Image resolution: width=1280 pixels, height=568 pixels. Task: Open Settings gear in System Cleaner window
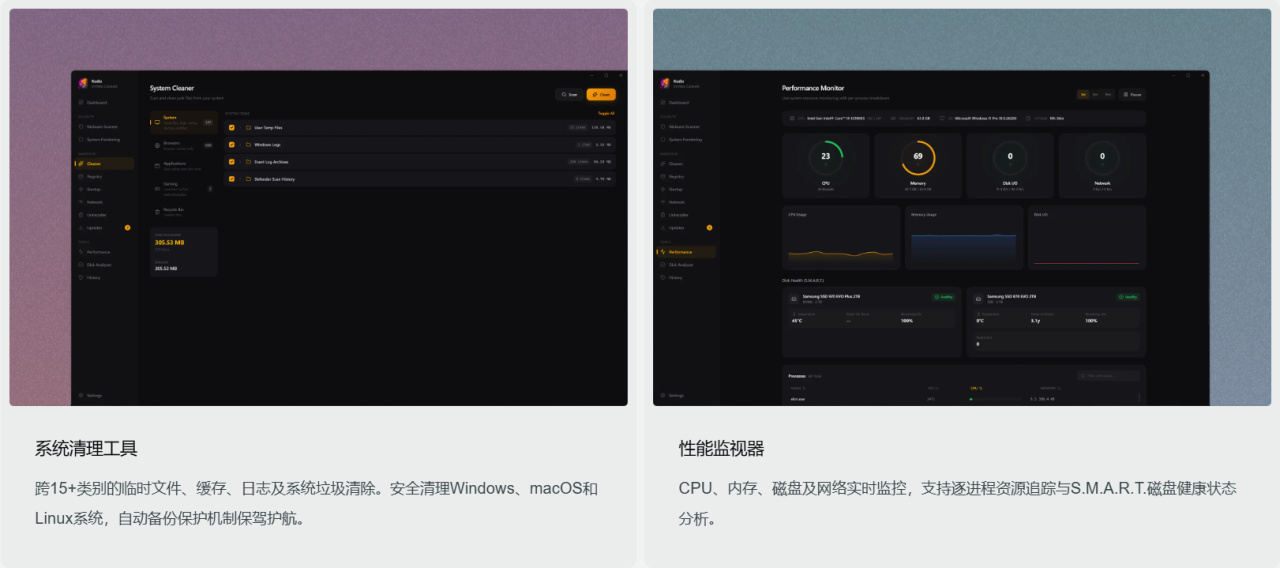pos(81,395)
